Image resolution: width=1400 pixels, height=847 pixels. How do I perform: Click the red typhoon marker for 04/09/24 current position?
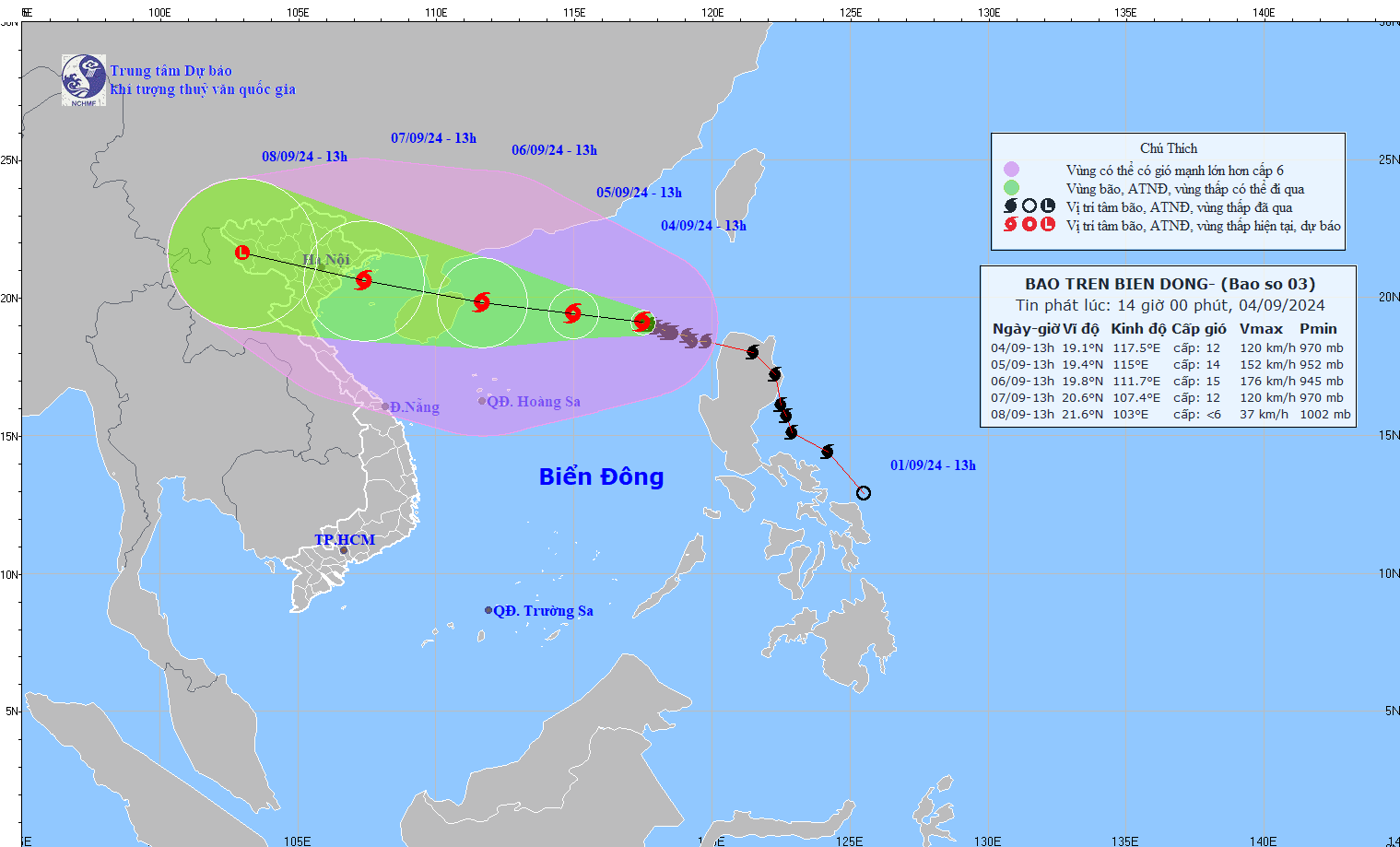[x=642, y=322]
